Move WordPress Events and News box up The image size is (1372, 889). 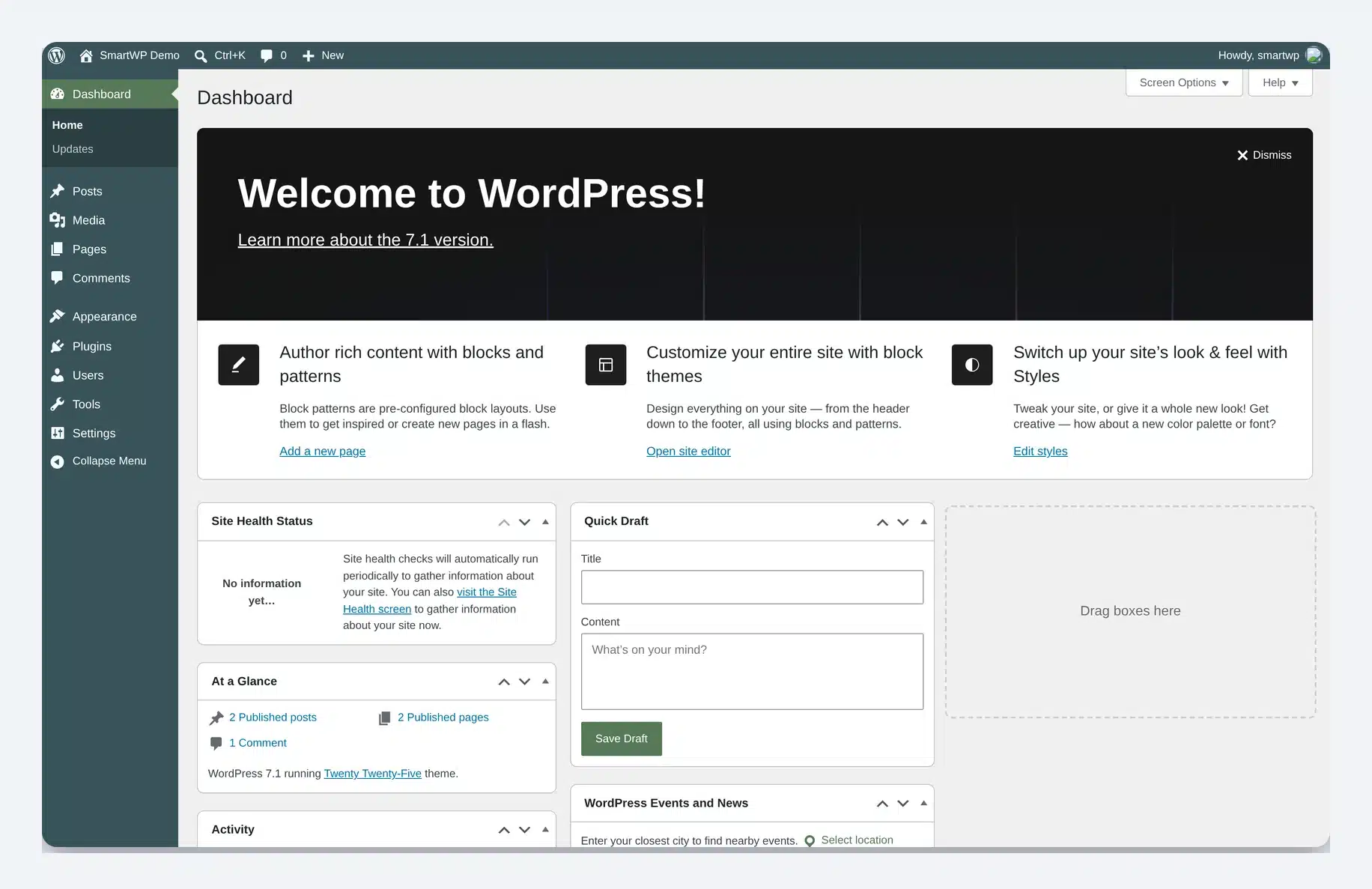click(x=882, y=804)
